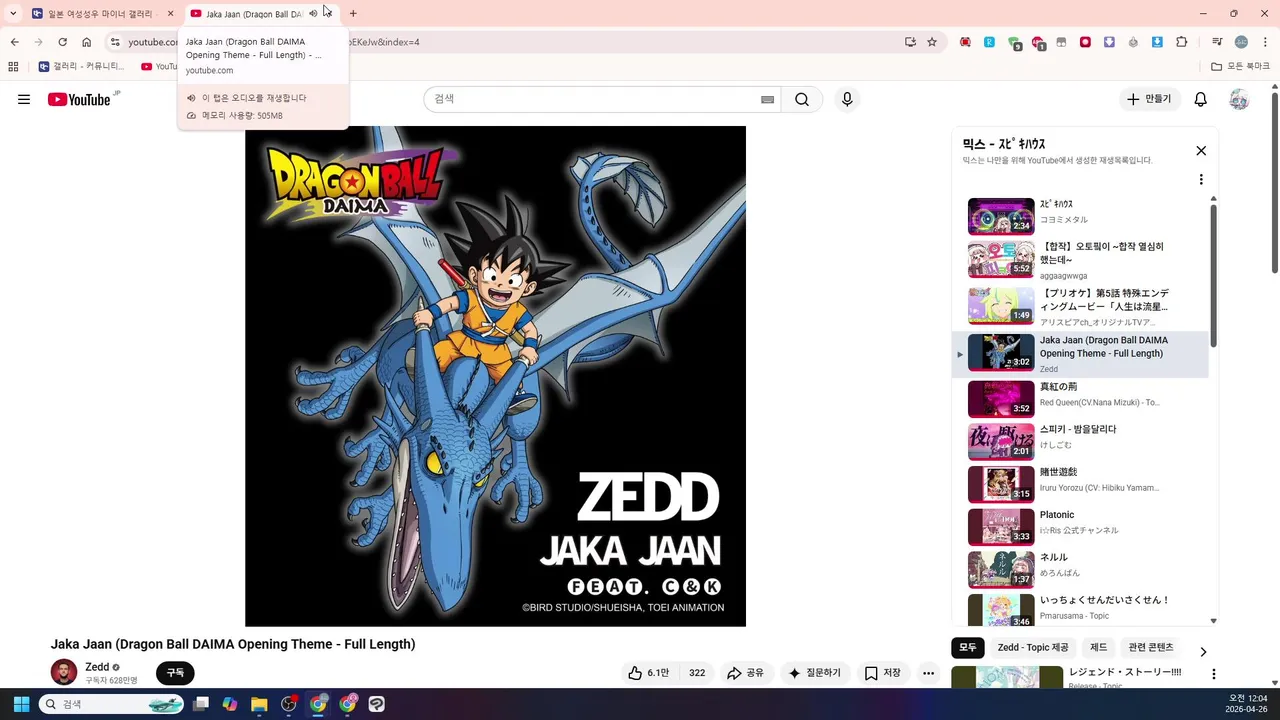1280x720 pixels.
Task: Subscribe to Zedd with 구독 button
Action: 175,673
